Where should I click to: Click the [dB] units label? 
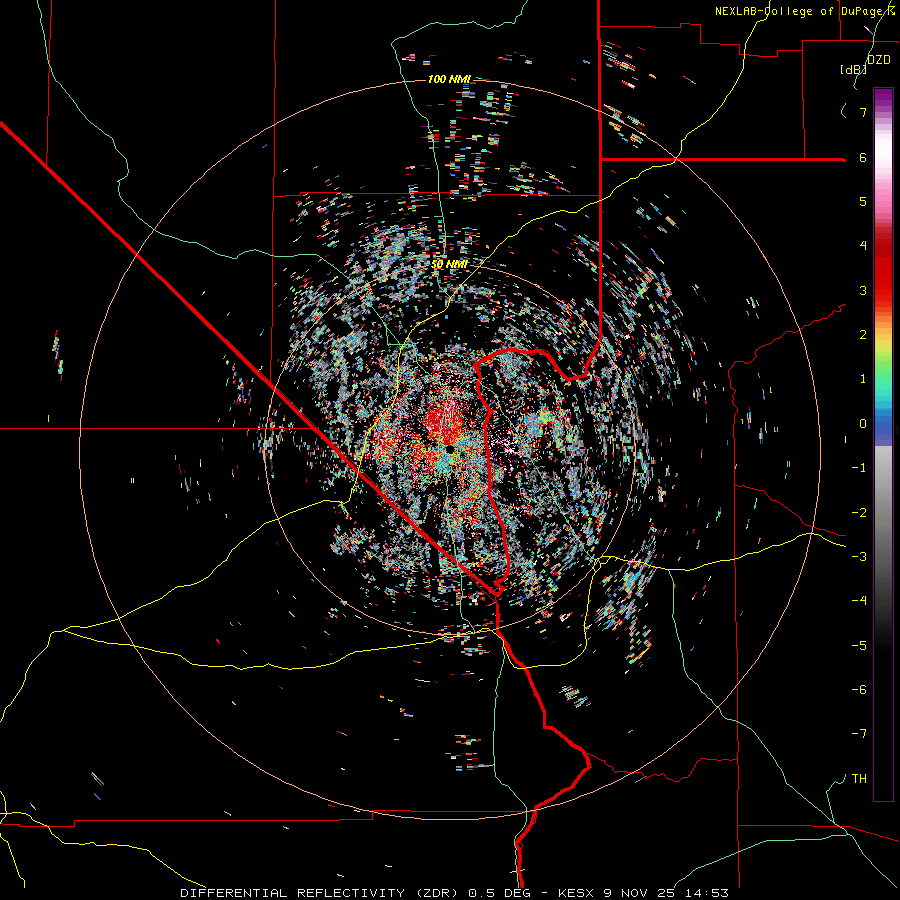pos(854,70)
